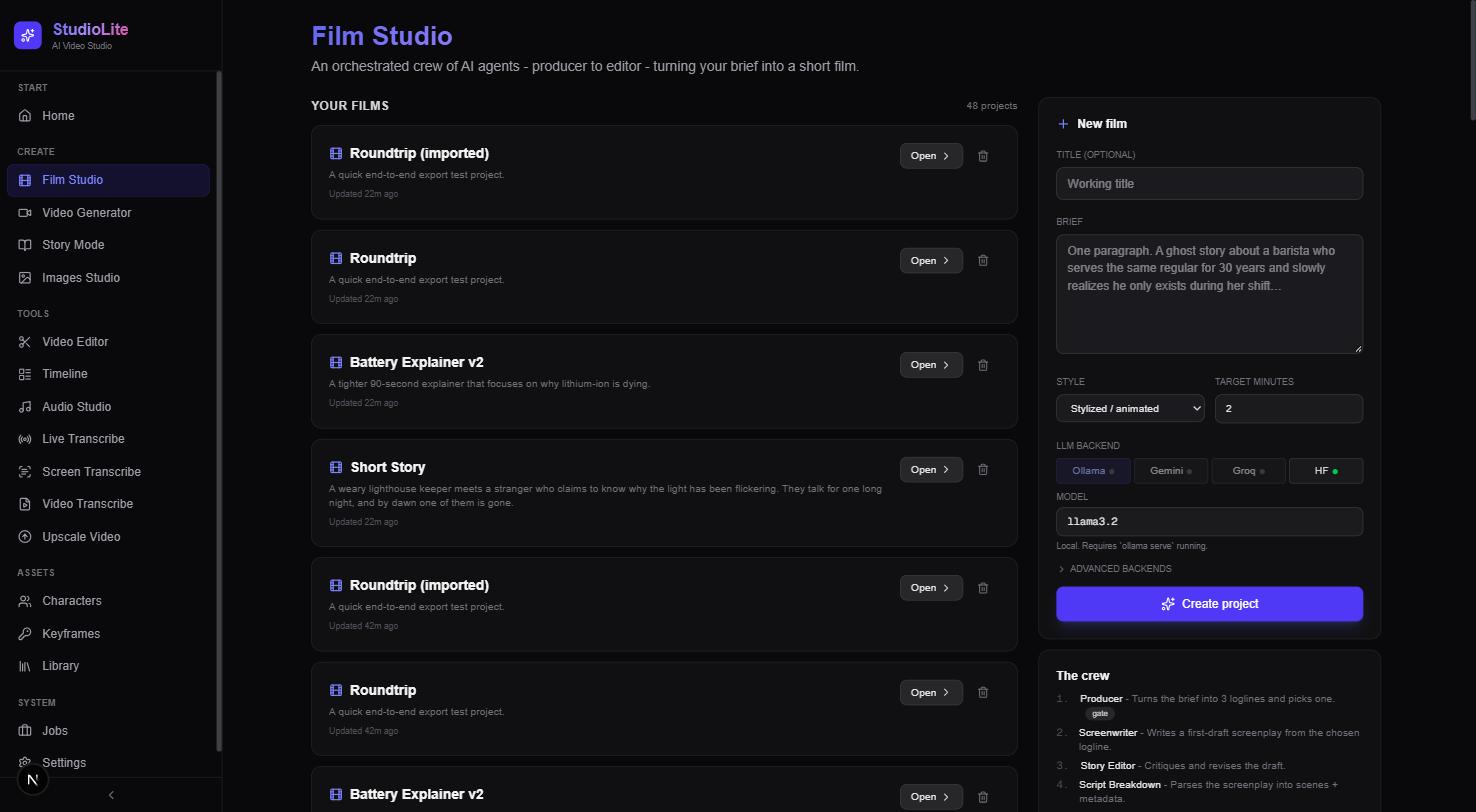Select HF as LLM backend
The image size is (1476, 812).
(1326, 471)
